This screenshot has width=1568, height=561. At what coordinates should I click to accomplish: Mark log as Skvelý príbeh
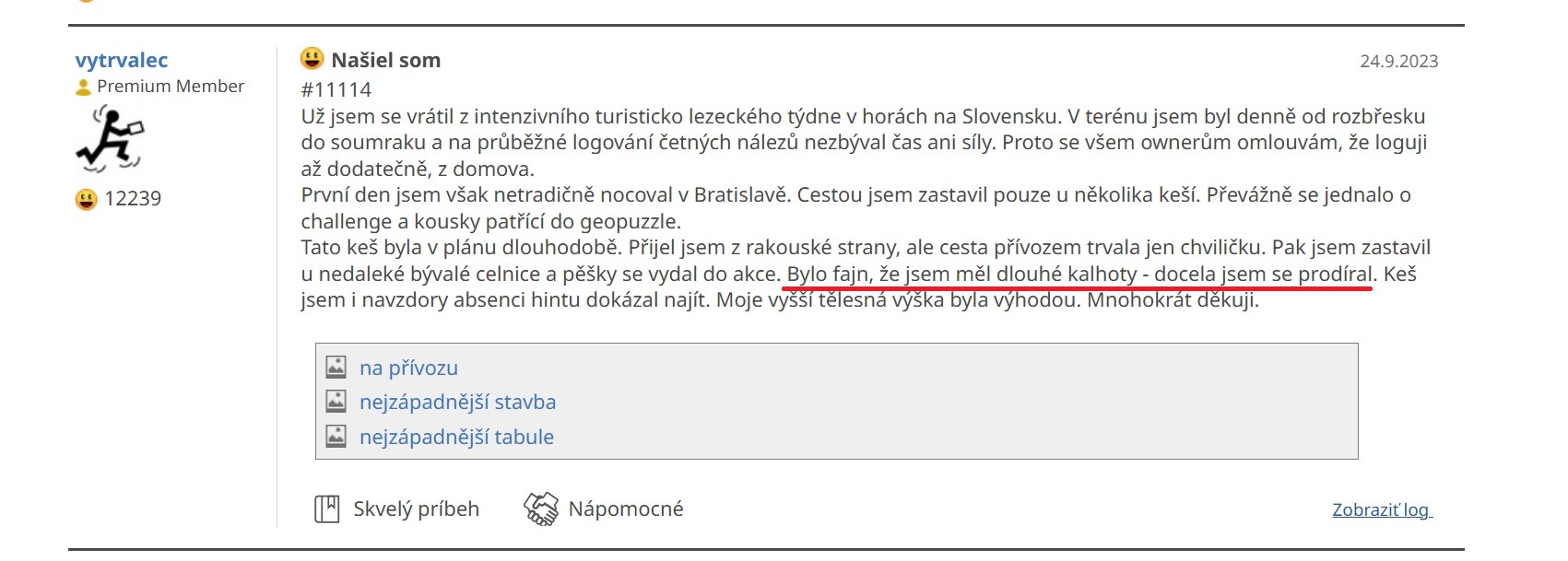[x=397, y=508]
